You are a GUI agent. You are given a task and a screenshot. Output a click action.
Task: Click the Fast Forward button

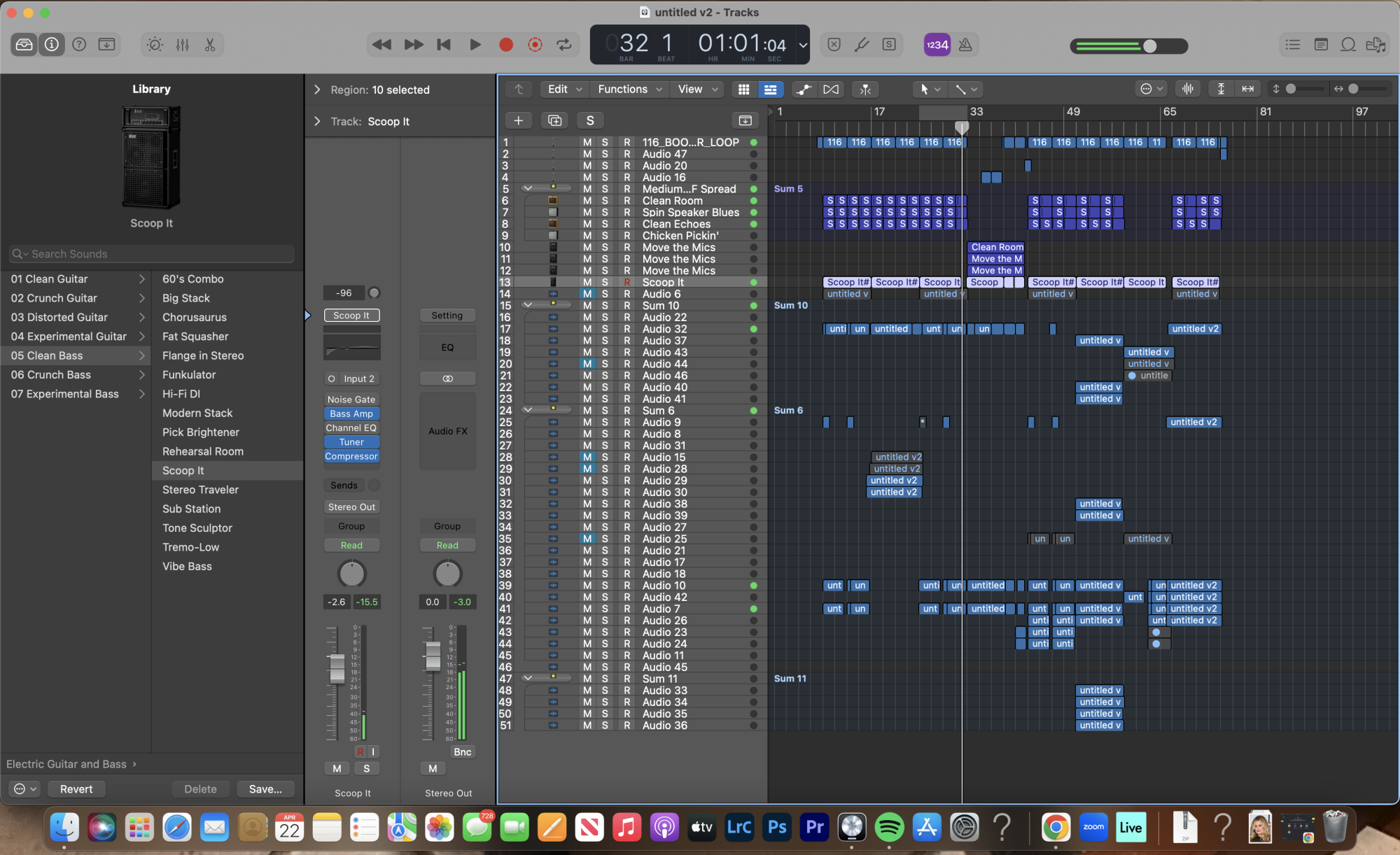click(414, 45)
